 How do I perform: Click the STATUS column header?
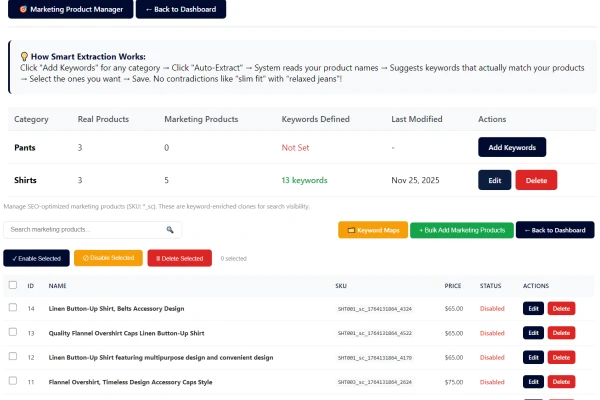[x=491, y=286]
